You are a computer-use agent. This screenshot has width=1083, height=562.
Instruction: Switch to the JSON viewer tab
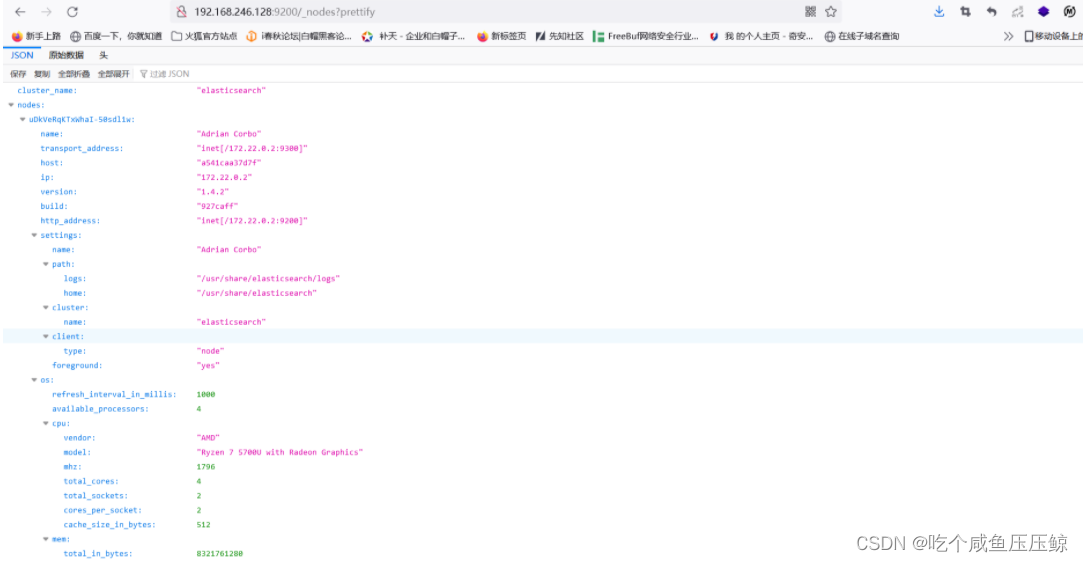pos(22,55)
